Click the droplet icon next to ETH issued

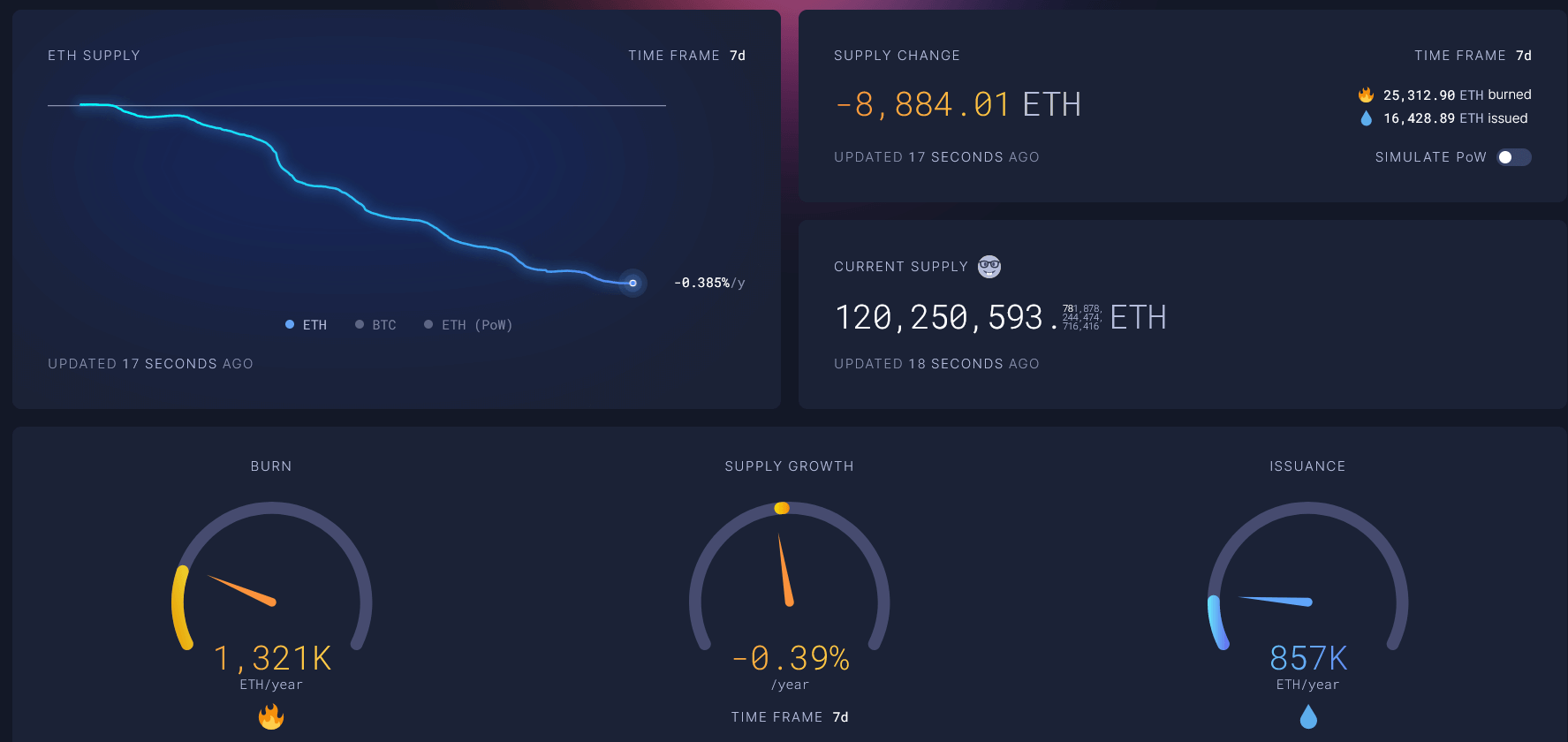[1367, 117]
